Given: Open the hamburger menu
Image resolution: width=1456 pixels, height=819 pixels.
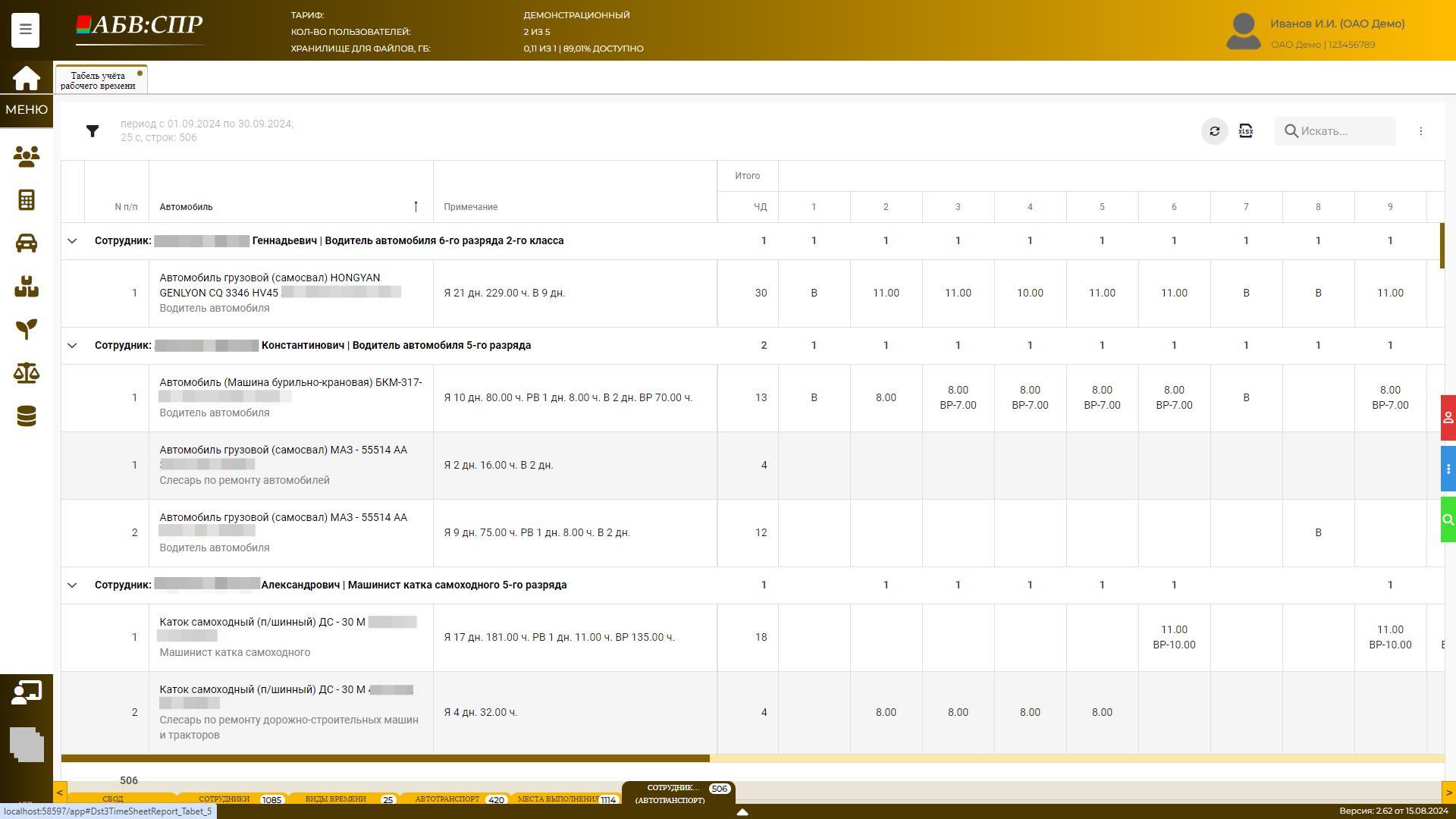Looking at the screenshot, I should point(25,30).
